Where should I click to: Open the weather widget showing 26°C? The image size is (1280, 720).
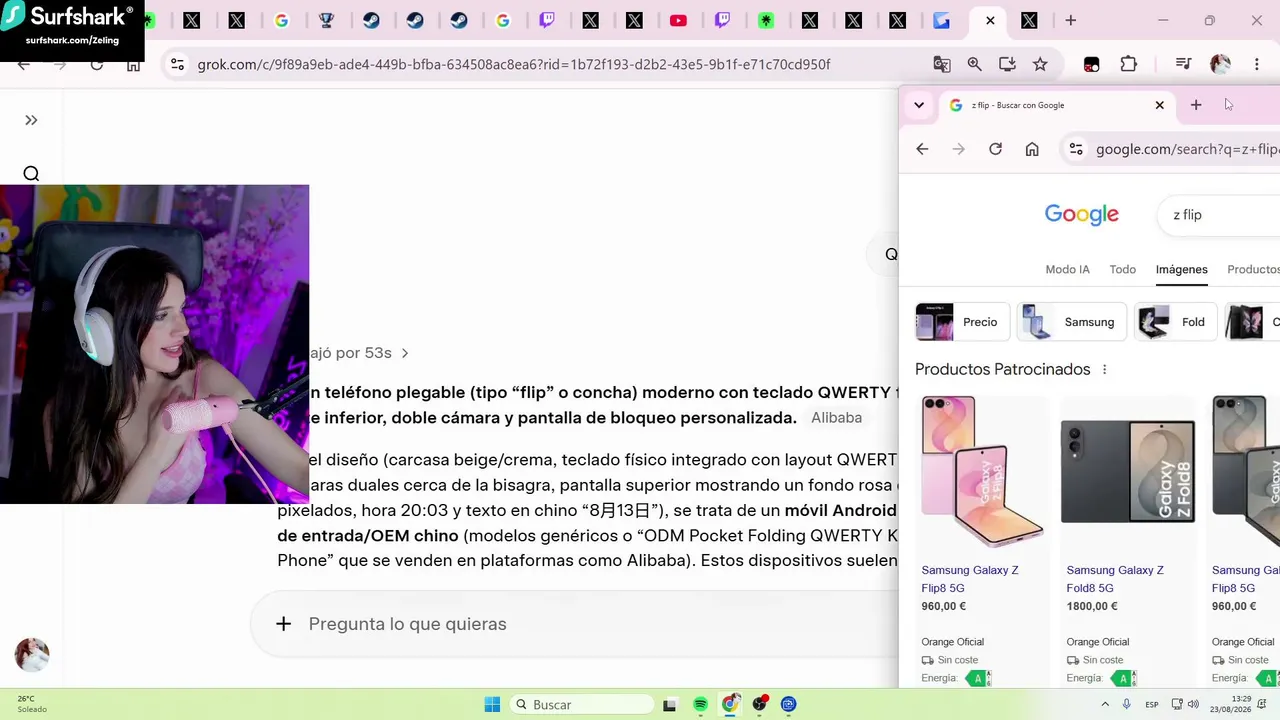click(30, 704)
